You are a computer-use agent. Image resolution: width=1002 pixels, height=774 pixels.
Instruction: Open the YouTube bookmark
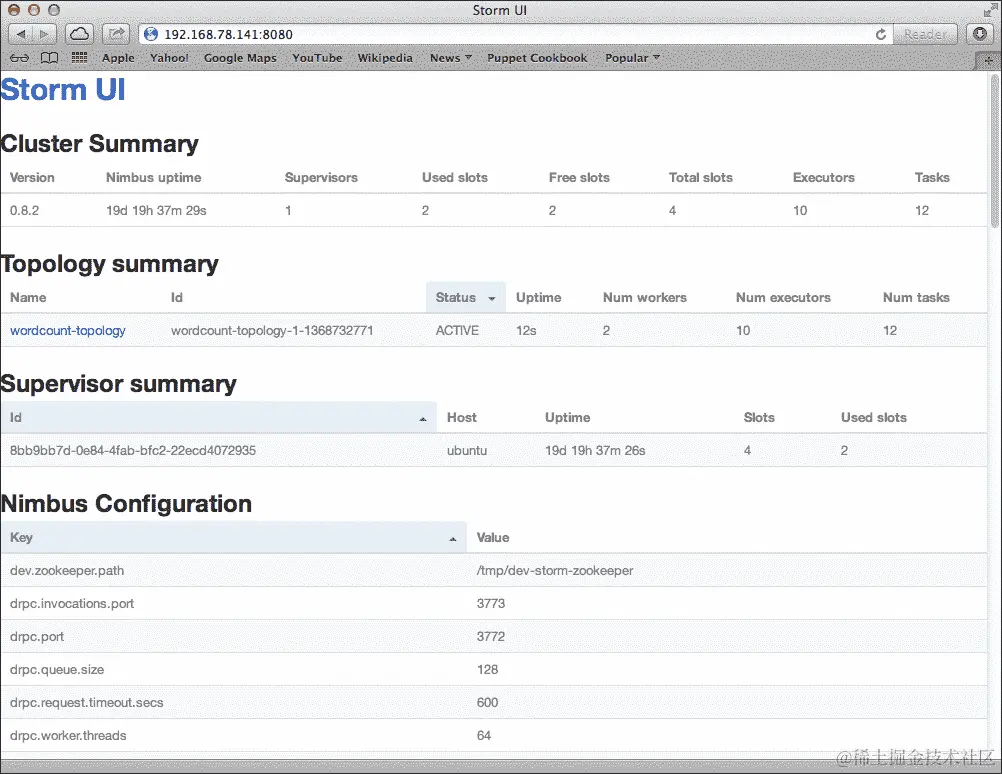pyautogui.click(x=317, y=58)
